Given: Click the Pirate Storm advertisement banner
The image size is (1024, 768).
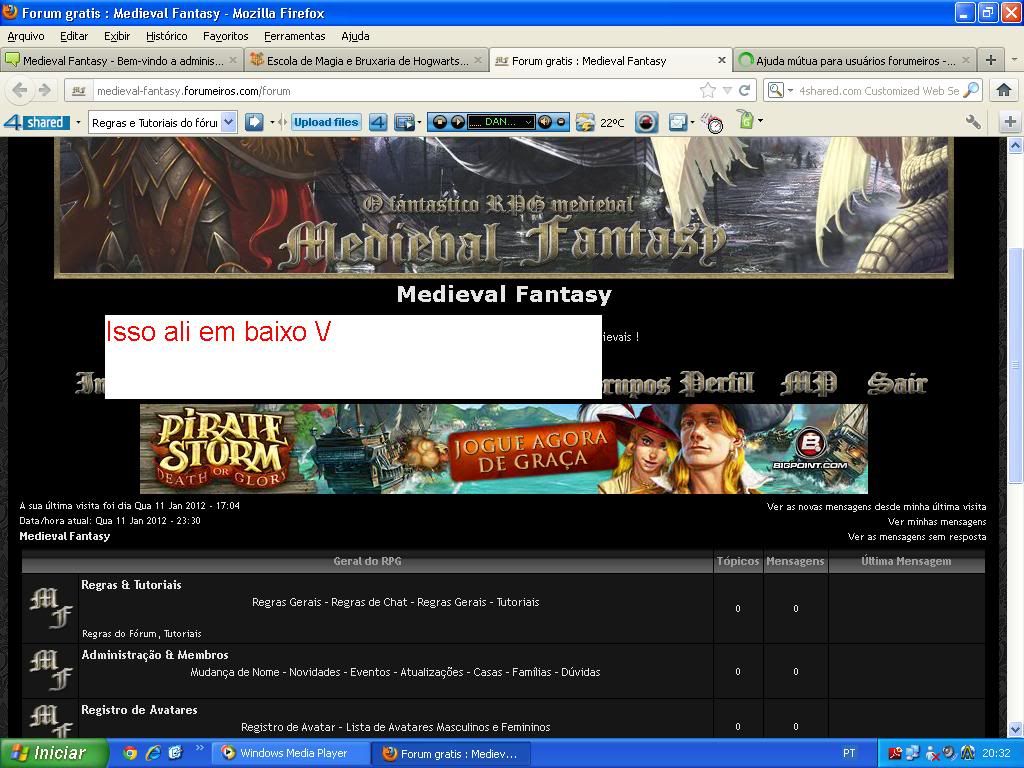Looking at the screenshot, I should [x=504, y=449].
